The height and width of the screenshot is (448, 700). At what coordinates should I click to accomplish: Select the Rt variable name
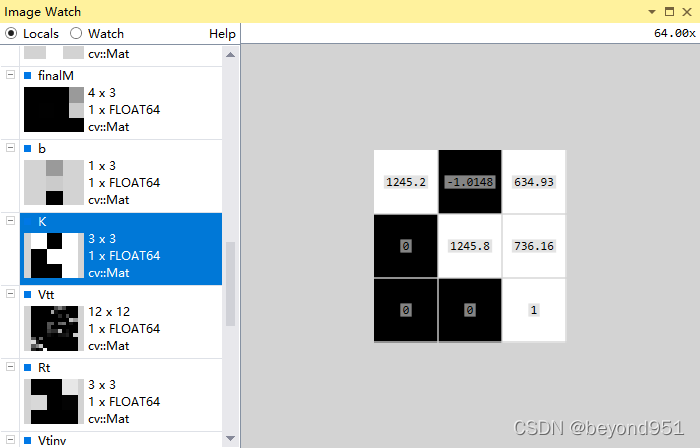tap(44, 367)
